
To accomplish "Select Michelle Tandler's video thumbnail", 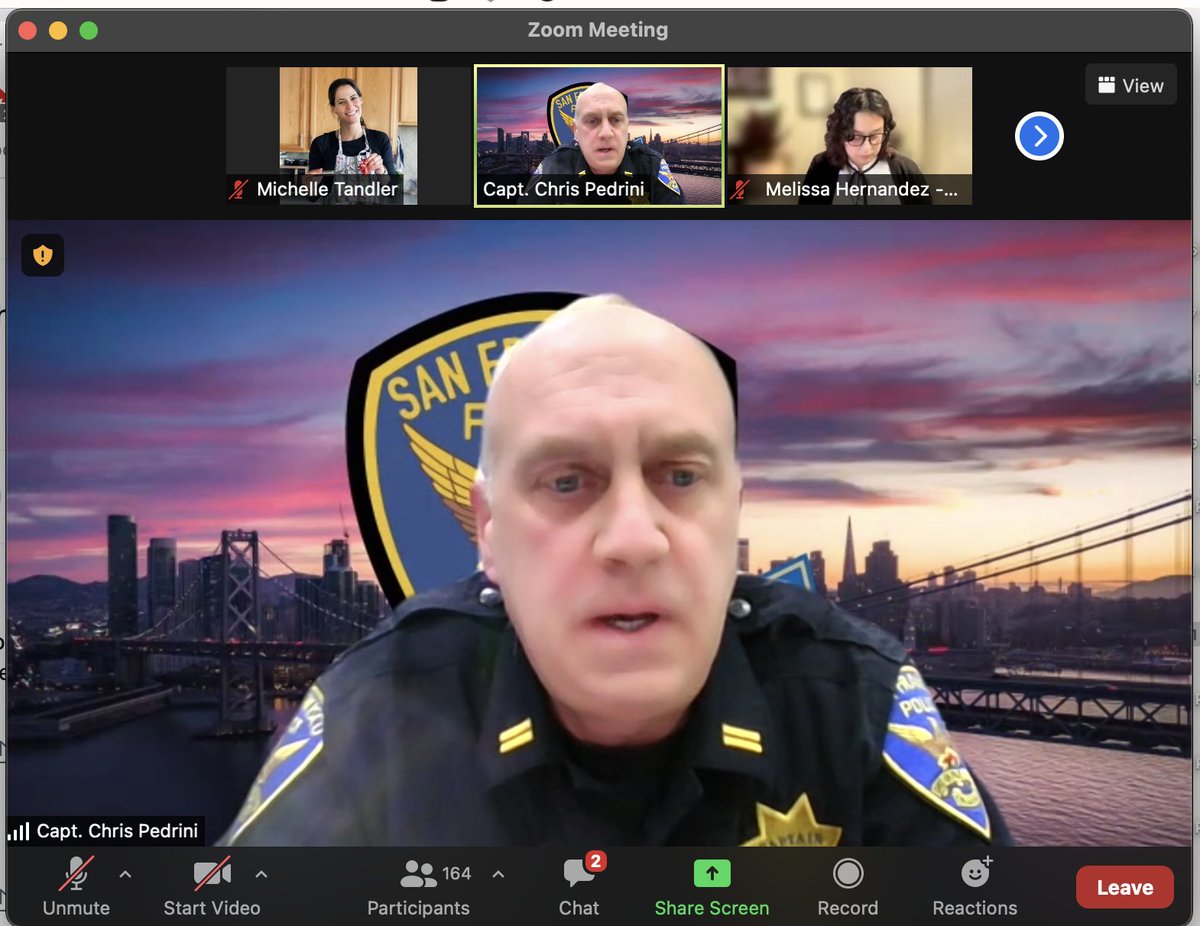I will coord(348,136).
